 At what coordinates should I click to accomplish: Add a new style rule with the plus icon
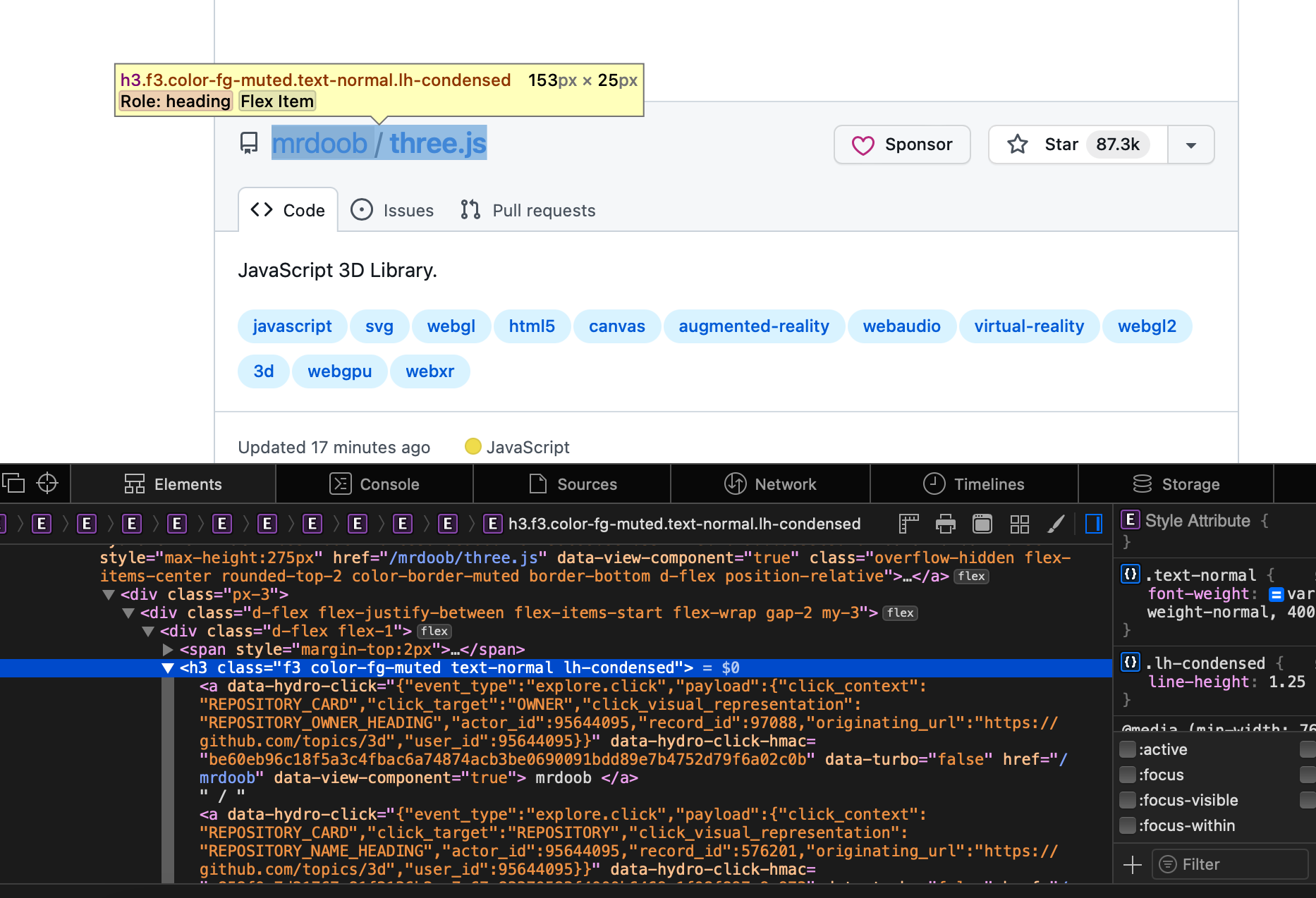click(x=1133, y=864)
